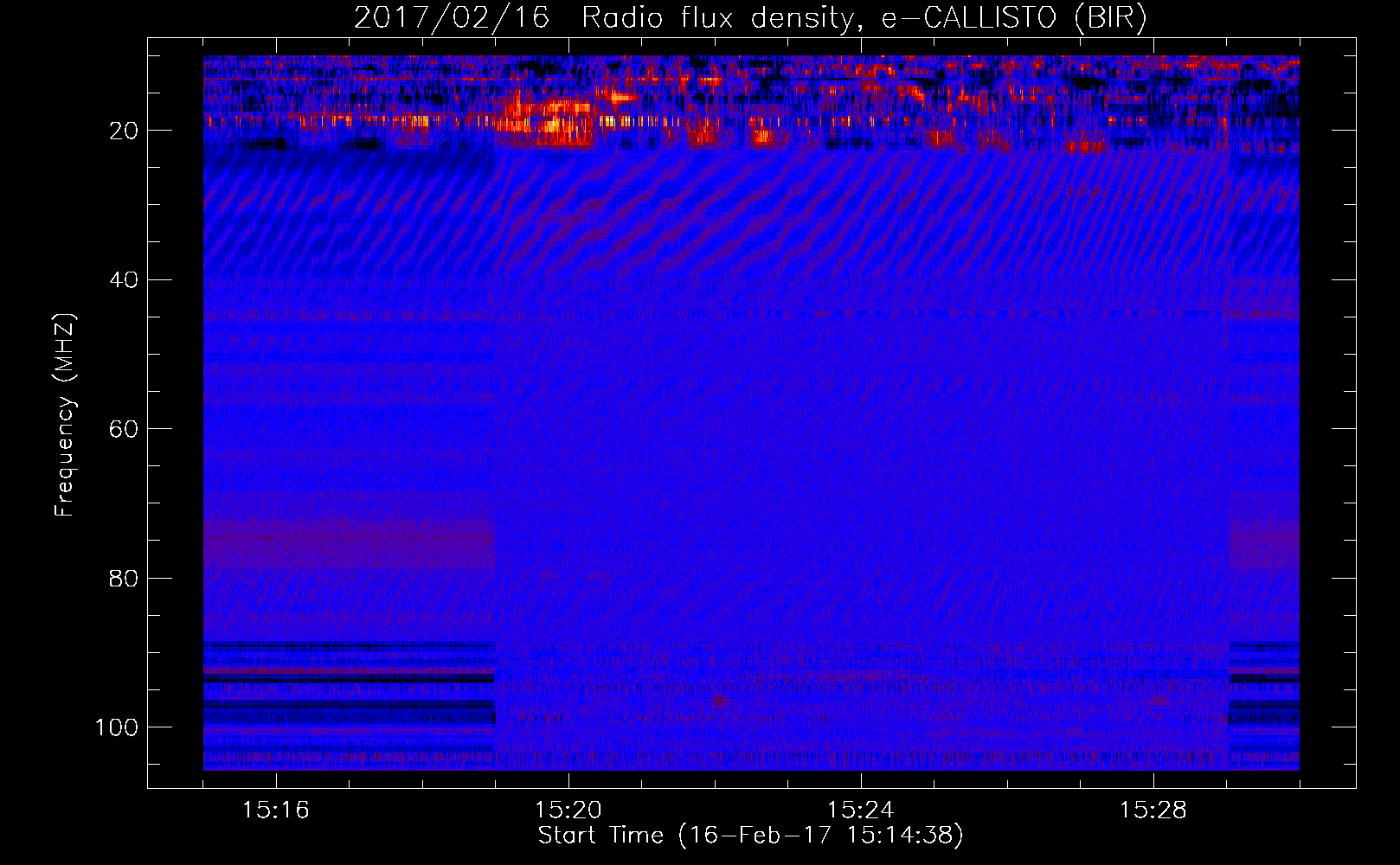
Task: Click the 'Frequency (MHZ)' axis label
Action: (66, 415)
